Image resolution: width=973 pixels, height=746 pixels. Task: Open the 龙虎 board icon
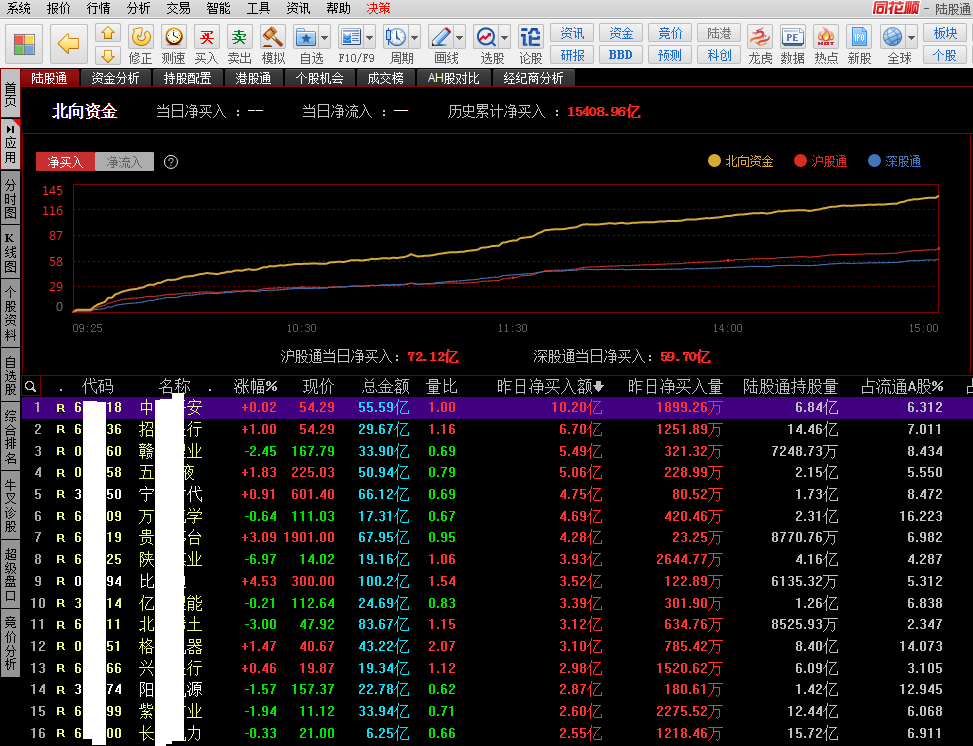(x=760, y=45)
